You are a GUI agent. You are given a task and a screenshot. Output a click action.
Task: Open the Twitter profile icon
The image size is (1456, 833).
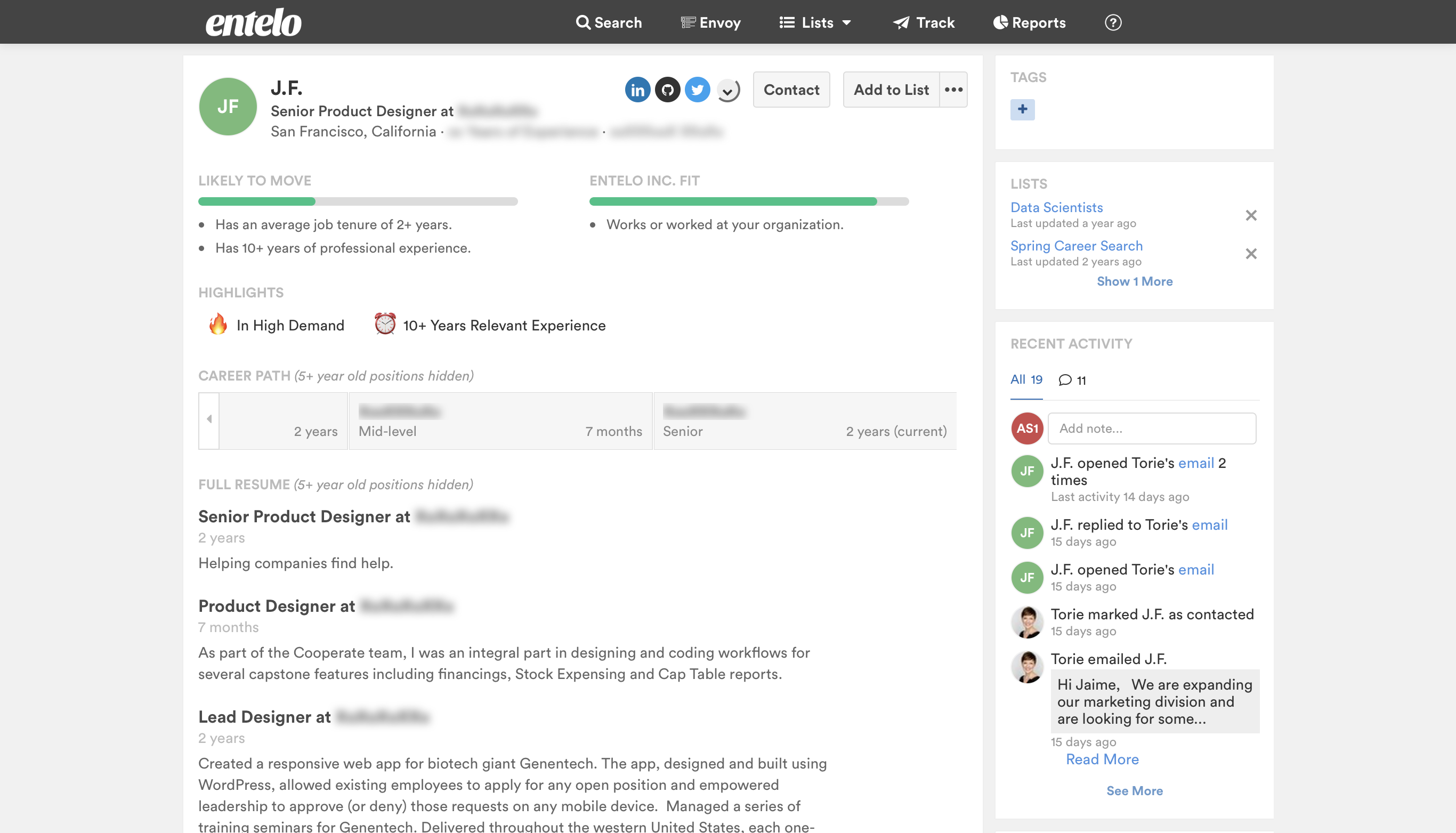point(697,90)
